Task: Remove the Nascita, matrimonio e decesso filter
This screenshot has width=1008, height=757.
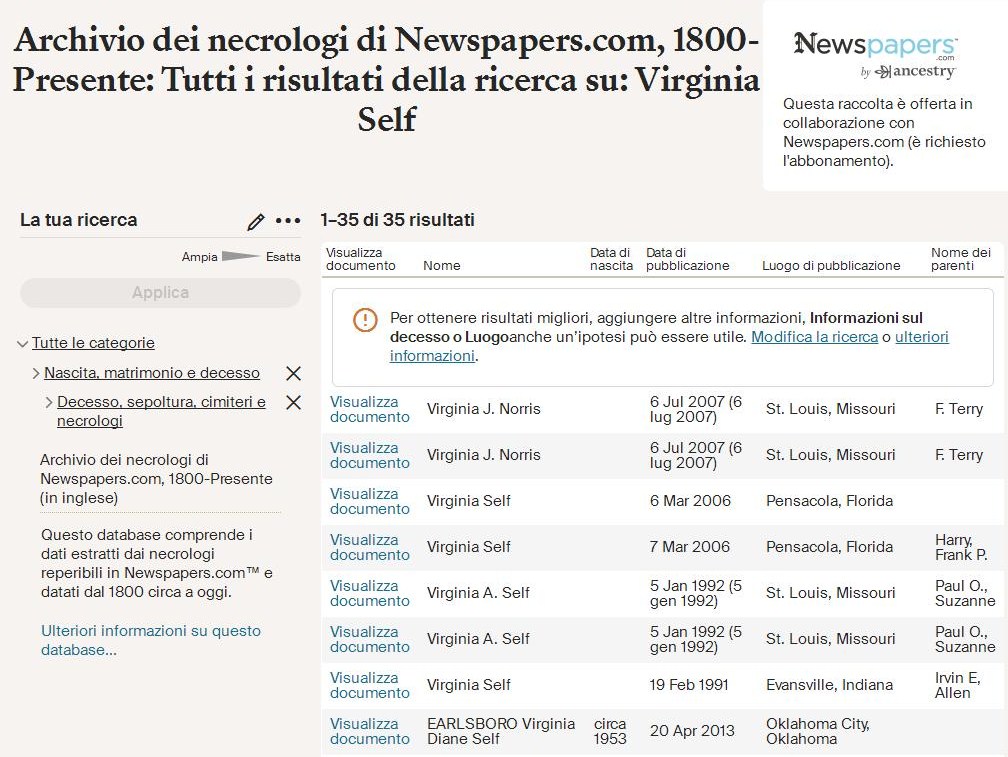Action: tap(293, 373)
